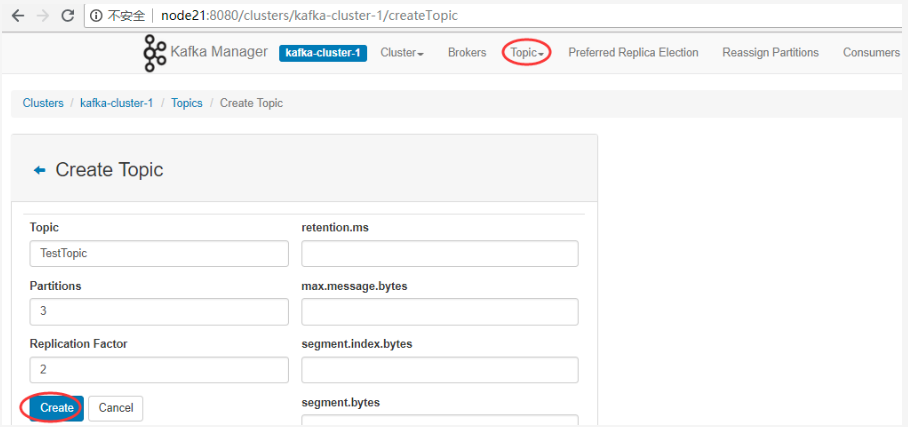Click the Kafka Manager brand text

(x=219, y=52)
